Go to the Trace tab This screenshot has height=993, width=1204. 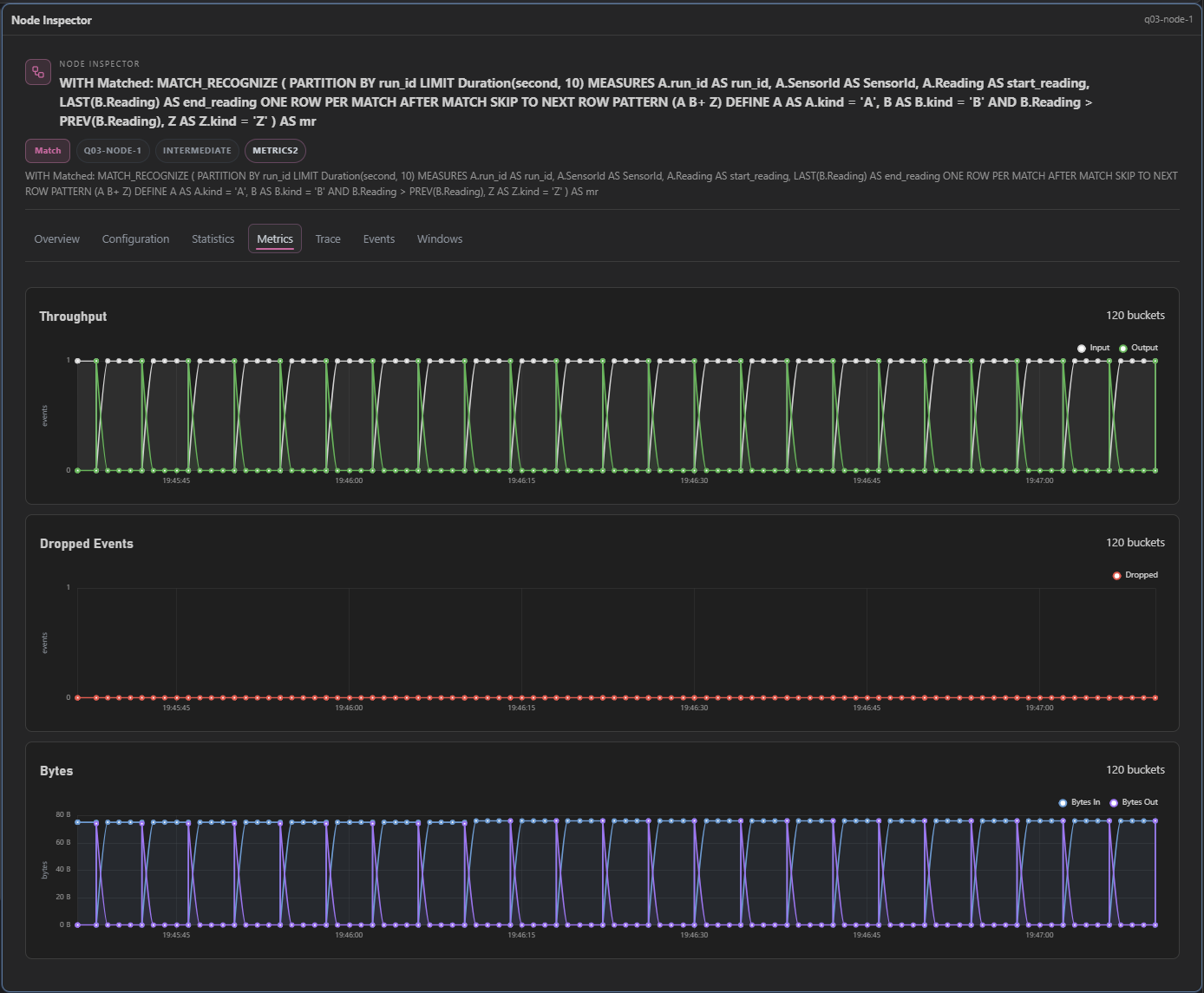(x=328, y=239)
